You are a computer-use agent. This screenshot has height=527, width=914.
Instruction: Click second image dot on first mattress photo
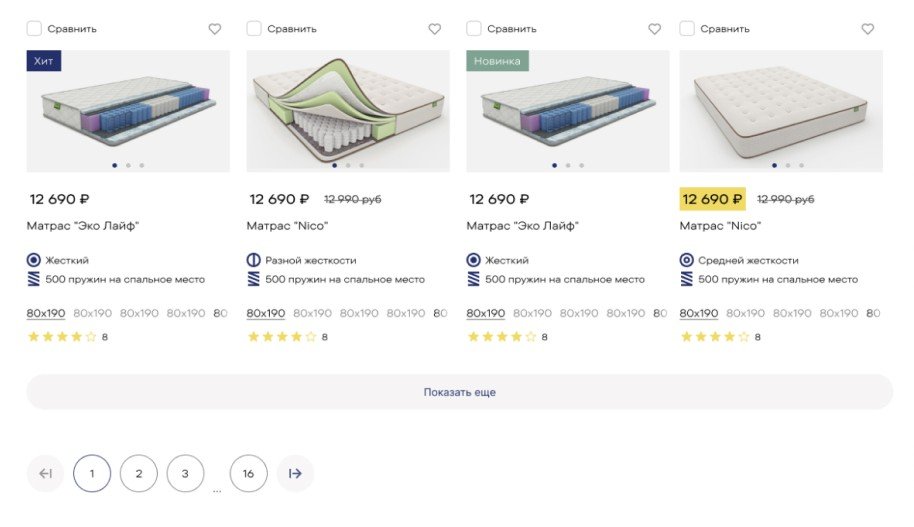coord(128,165)
